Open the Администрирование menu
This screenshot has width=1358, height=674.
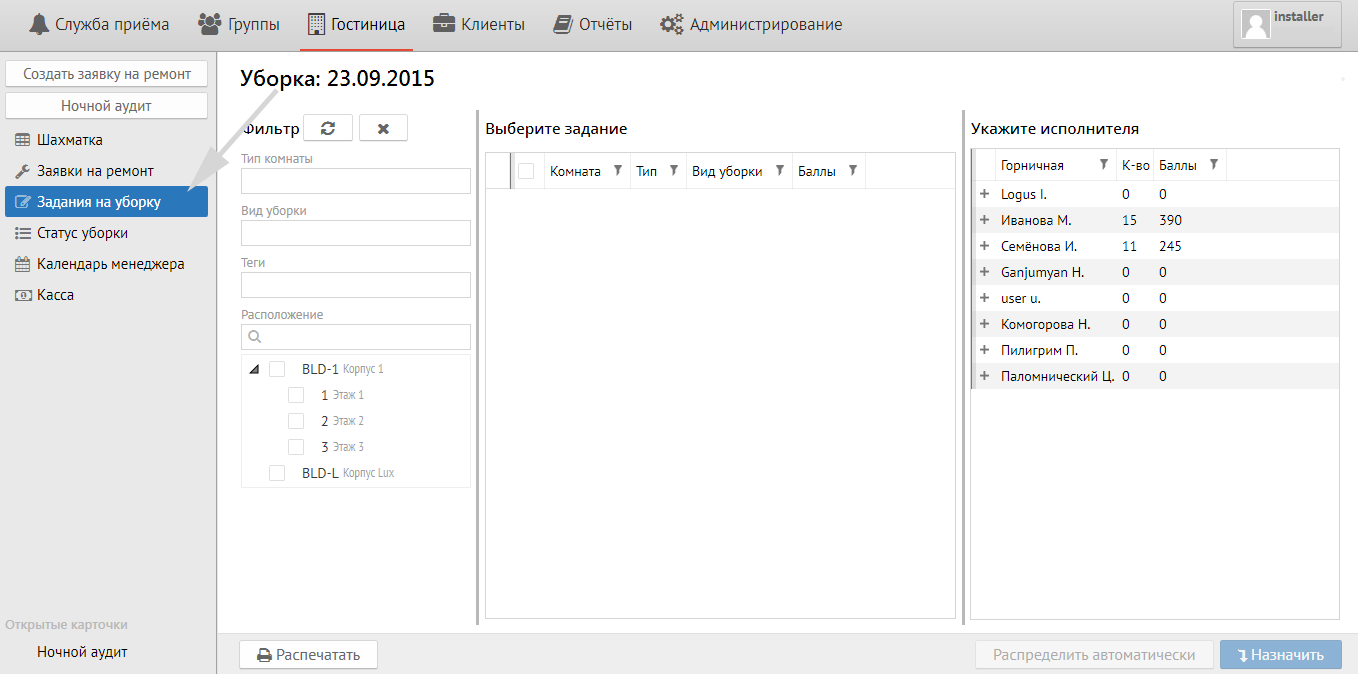751,24
